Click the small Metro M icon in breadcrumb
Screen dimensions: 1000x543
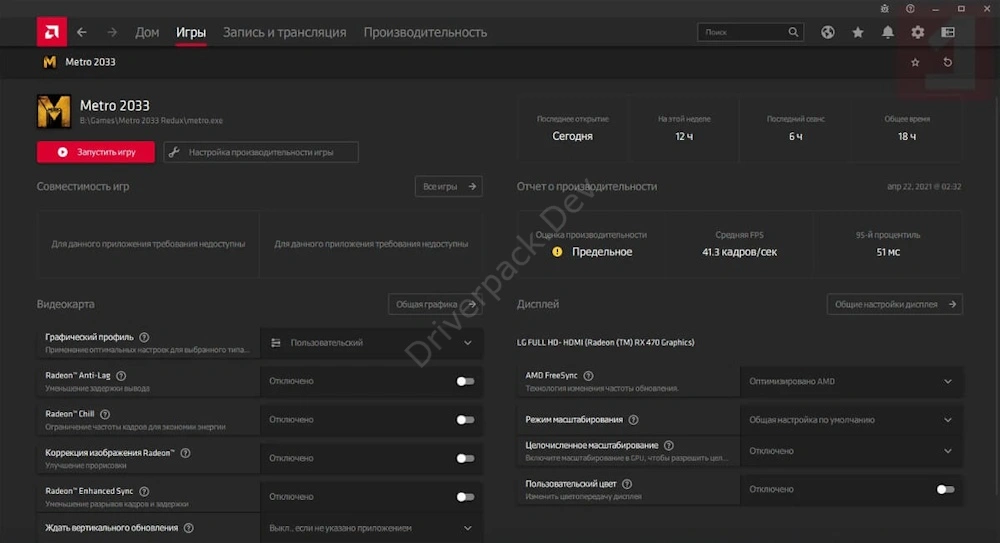coord(49,62)
